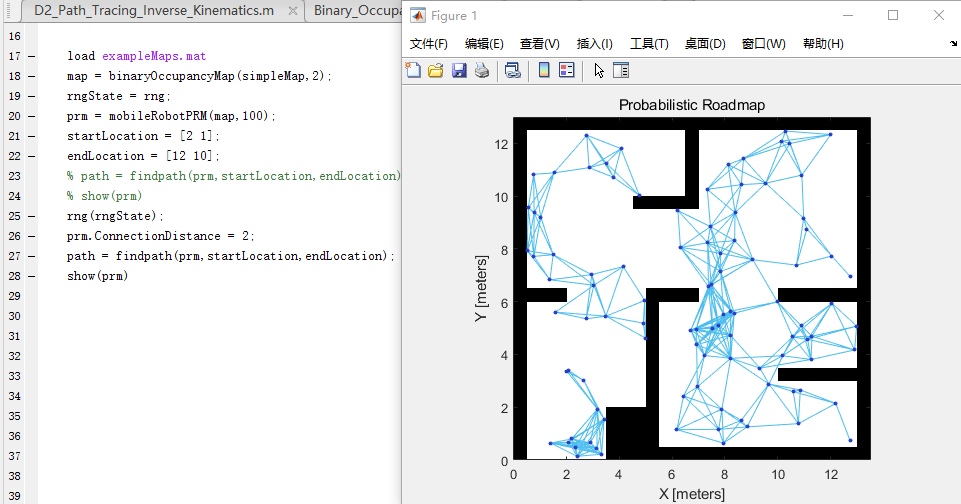Click 'startLocation = [2 1];' on line 21

tap(143, 136)
